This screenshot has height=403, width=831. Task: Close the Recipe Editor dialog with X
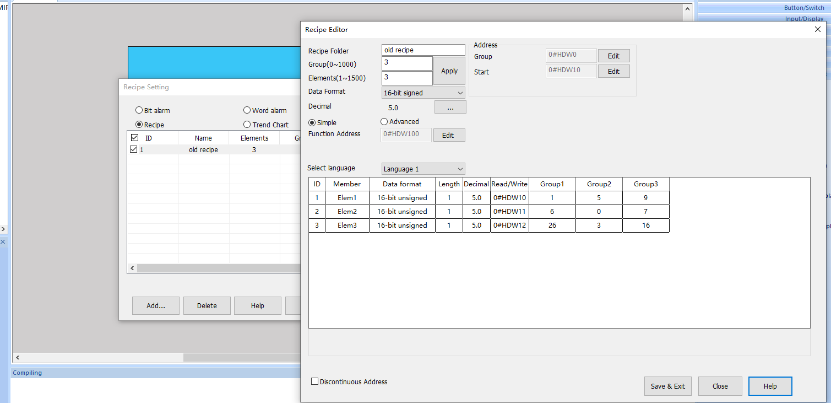pos(817,30)
